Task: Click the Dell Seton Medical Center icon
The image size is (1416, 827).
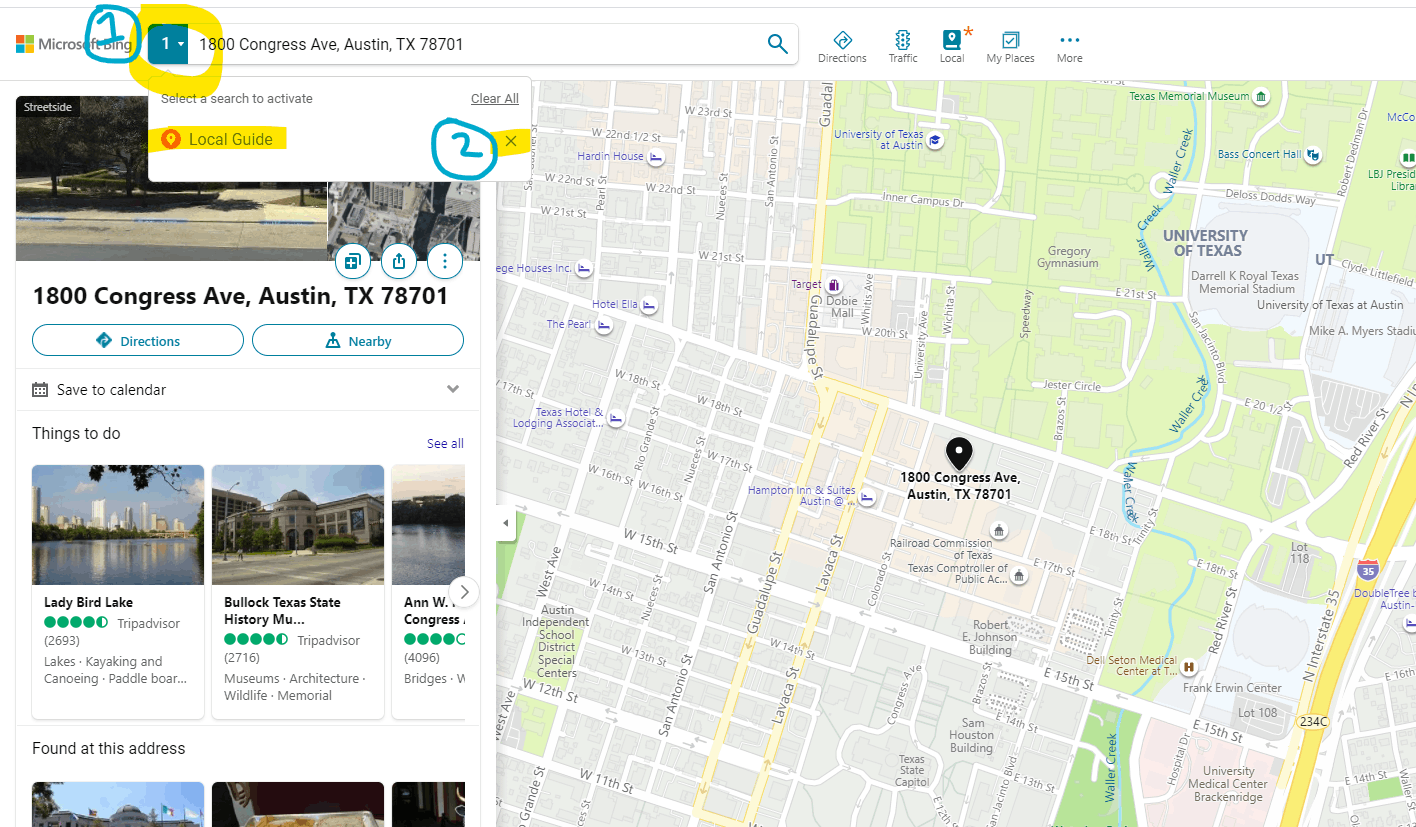Action: tap(1189, 667)
